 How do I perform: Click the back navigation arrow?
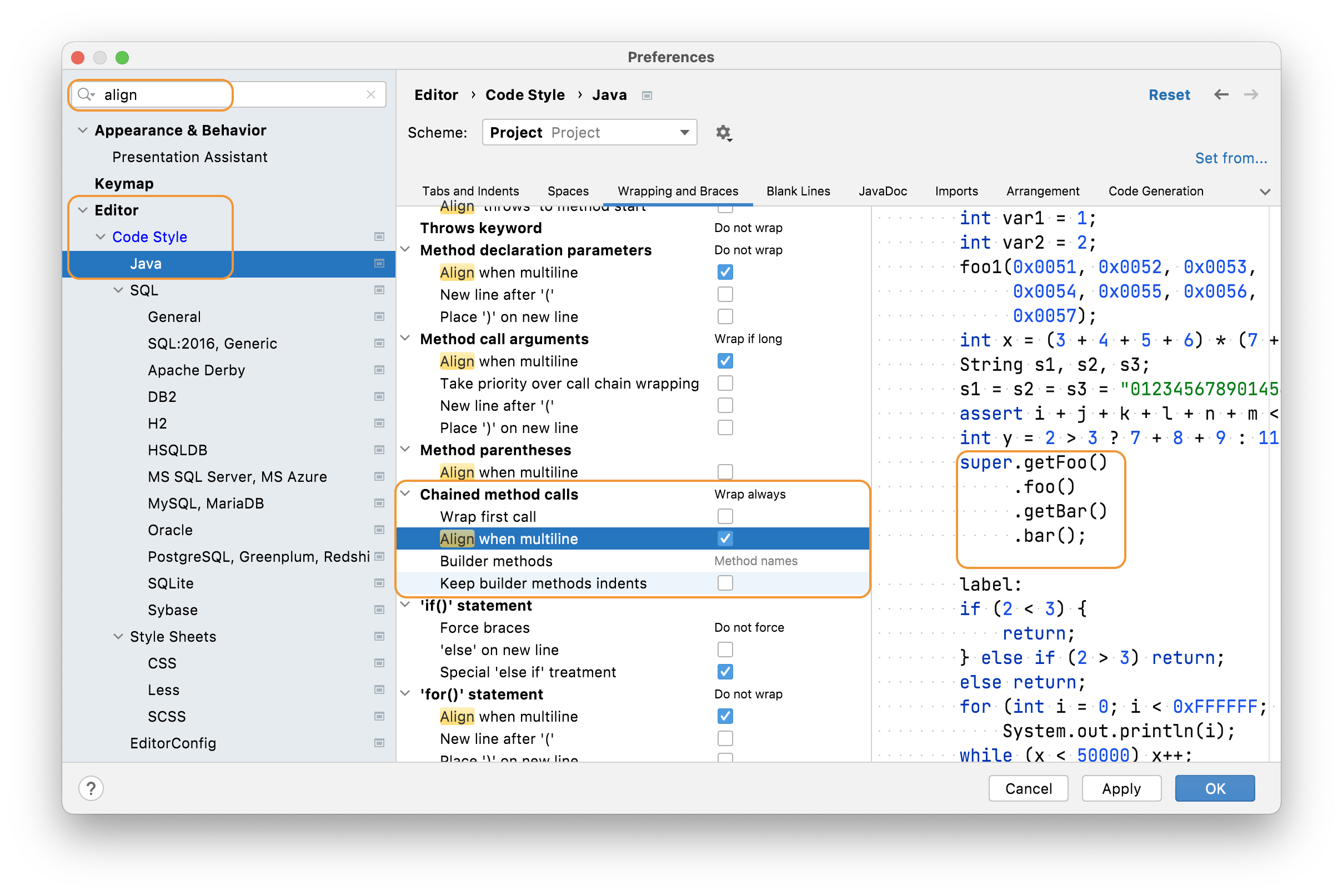point(1221,94)
